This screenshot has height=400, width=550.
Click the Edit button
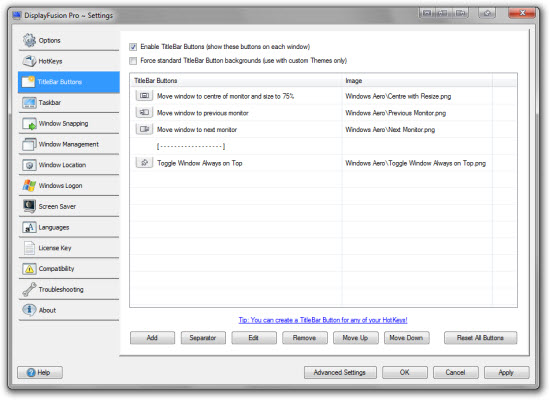coord(254,338)
